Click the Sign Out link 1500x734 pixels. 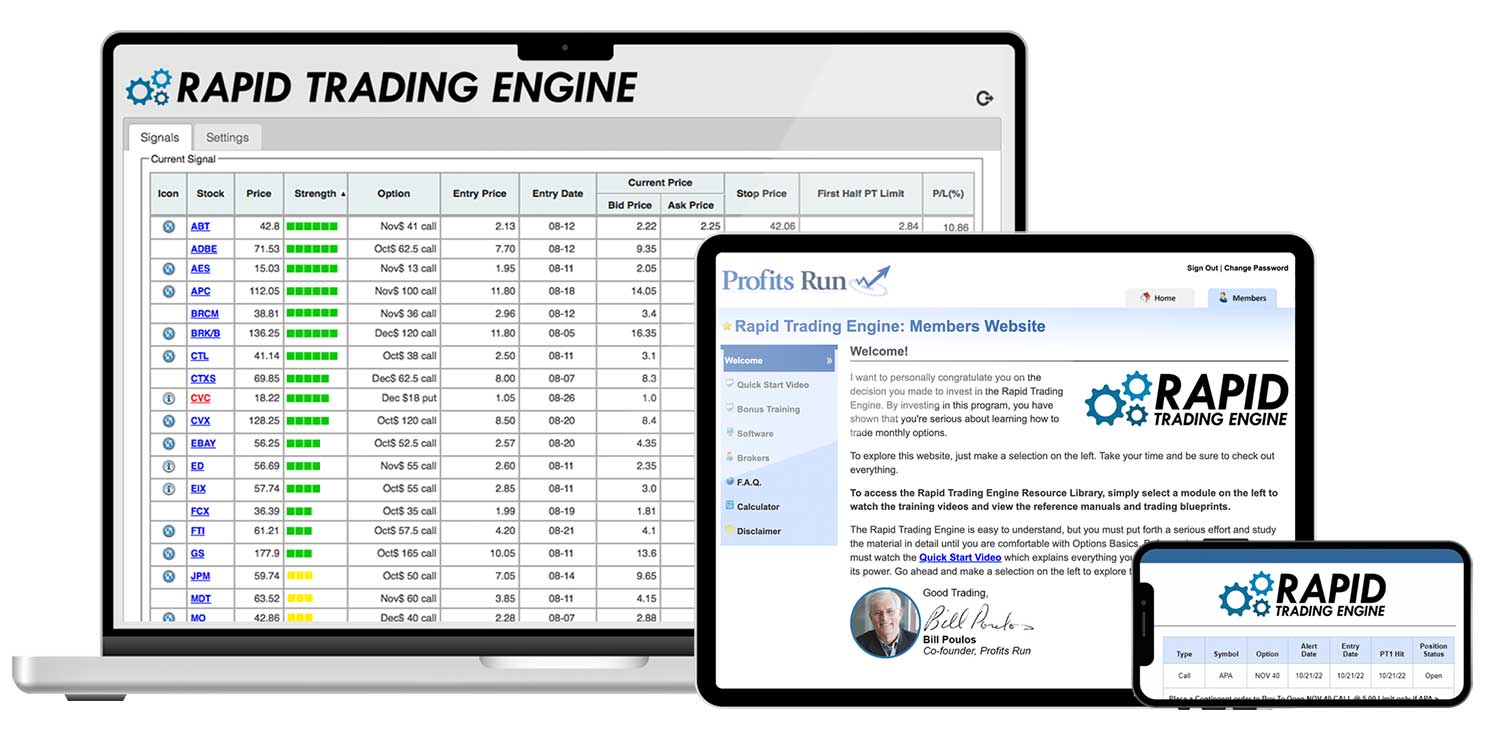click(1200, 267)
